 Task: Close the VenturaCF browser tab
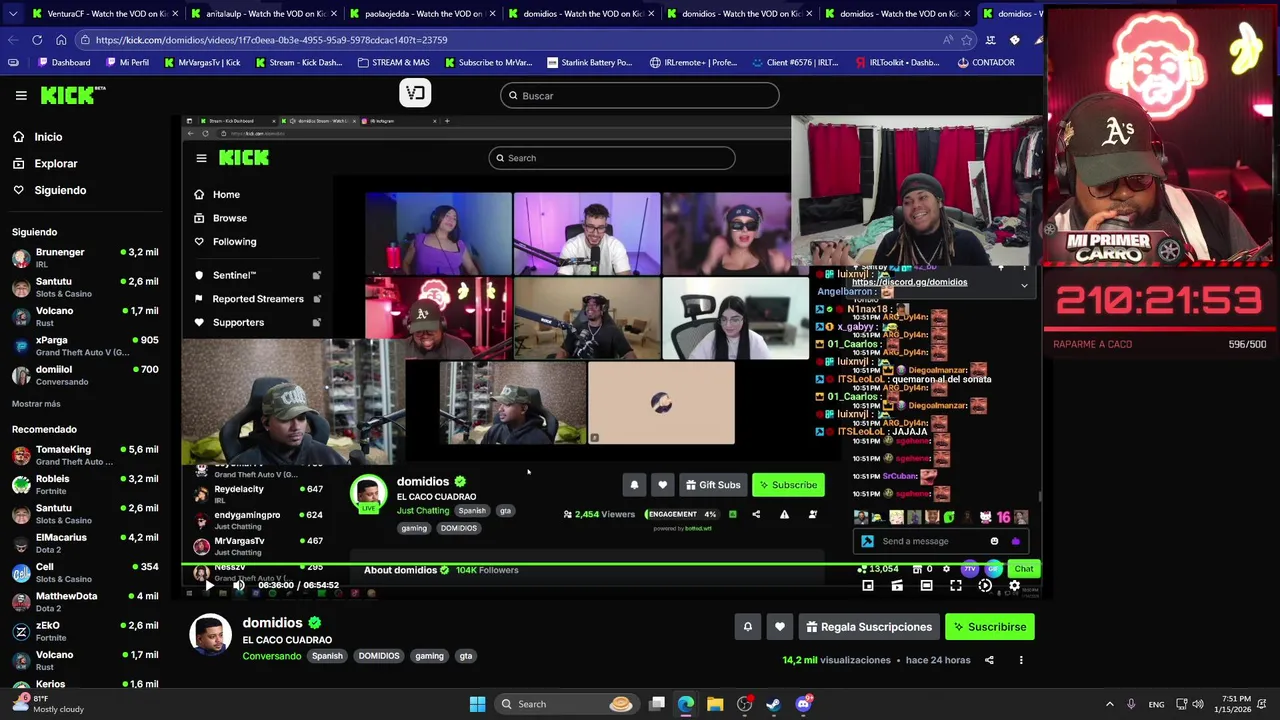click(175, 14)
